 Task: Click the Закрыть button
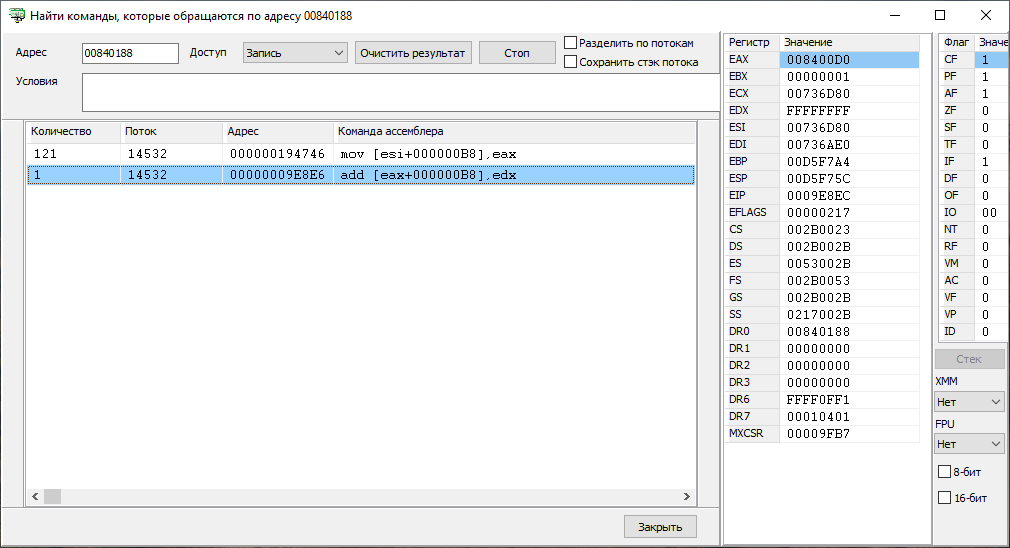(660, 527)
